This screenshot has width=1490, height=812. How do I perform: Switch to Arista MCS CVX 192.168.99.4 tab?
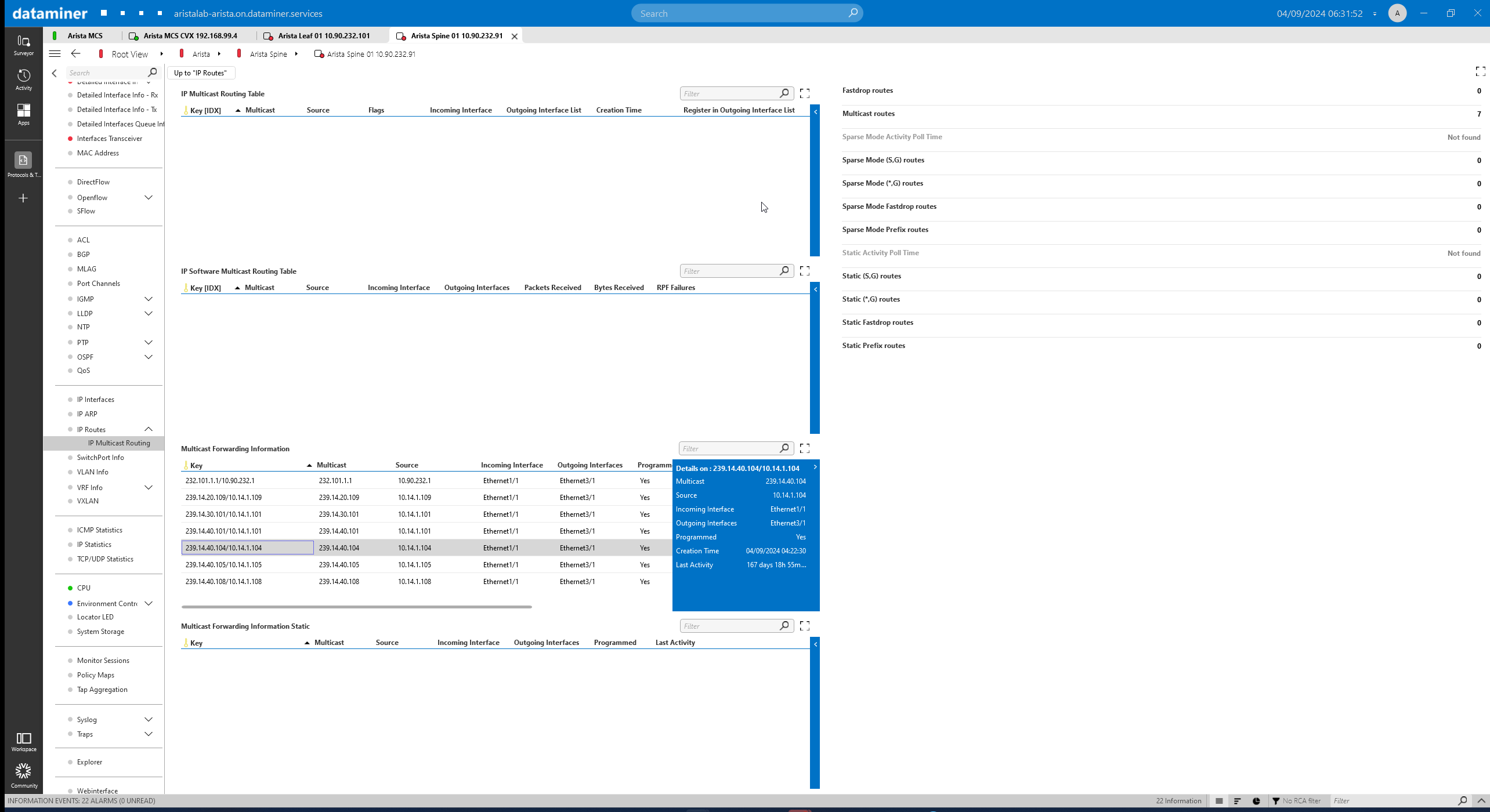coord(190,36)
